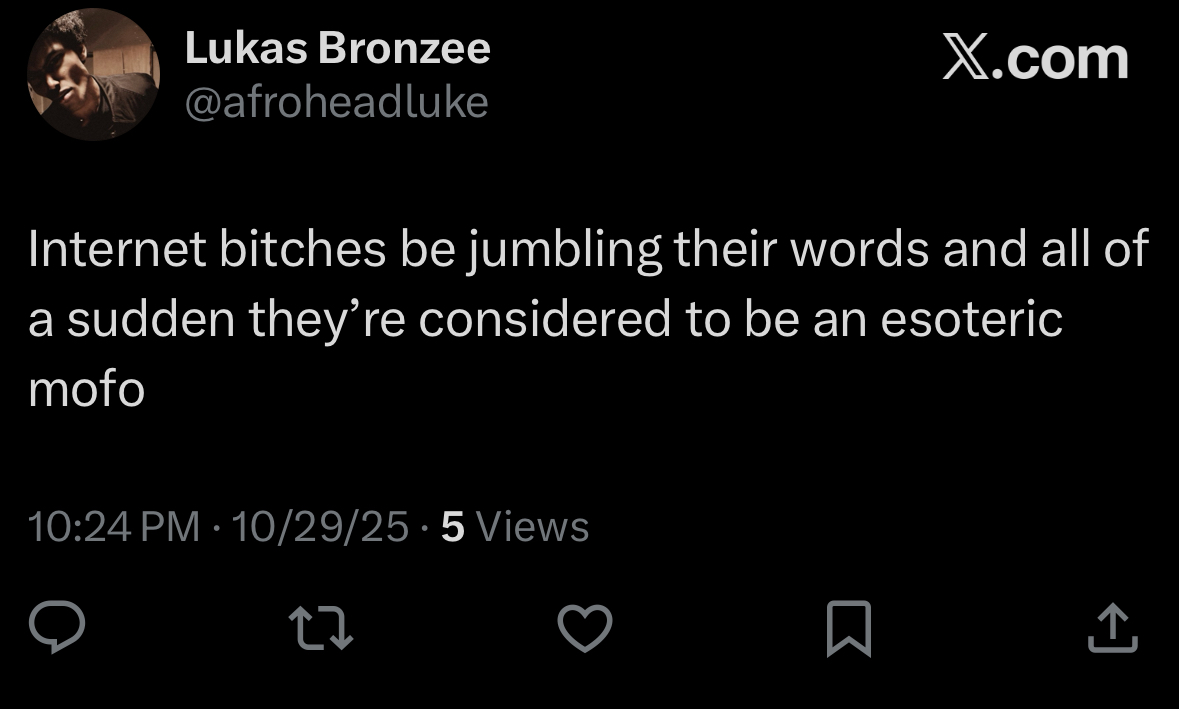Tap the repost arrows icon
Image resolution: width=1179 pixels, height=709 pixels.
pyautogui.click(x=319, y=630)
